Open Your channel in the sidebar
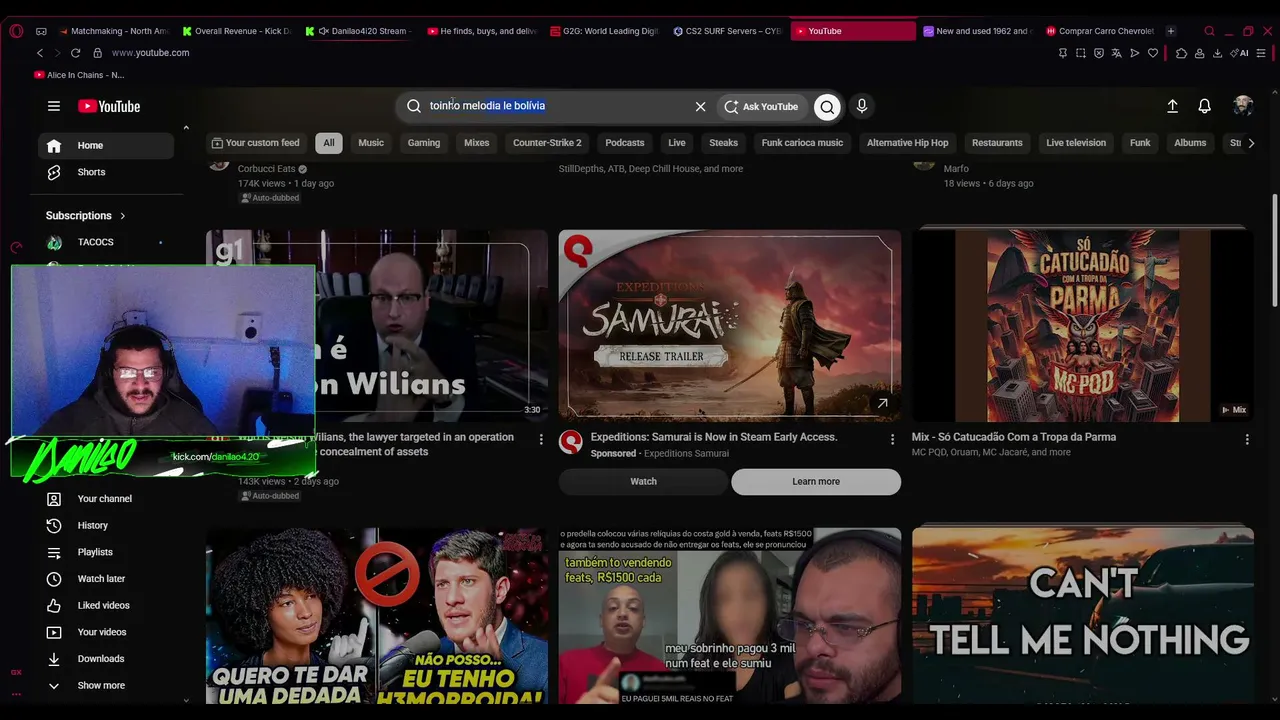The height and width of the screenshot is (720, 1280). [x=106, y=498]
